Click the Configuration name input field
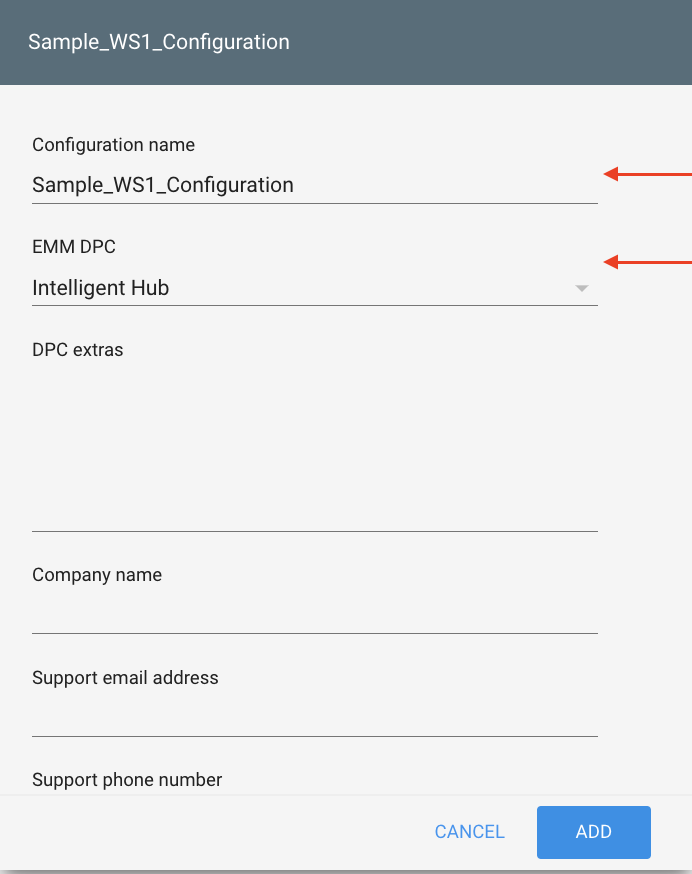Screen dimensions: 692x874 pos(300,185)
